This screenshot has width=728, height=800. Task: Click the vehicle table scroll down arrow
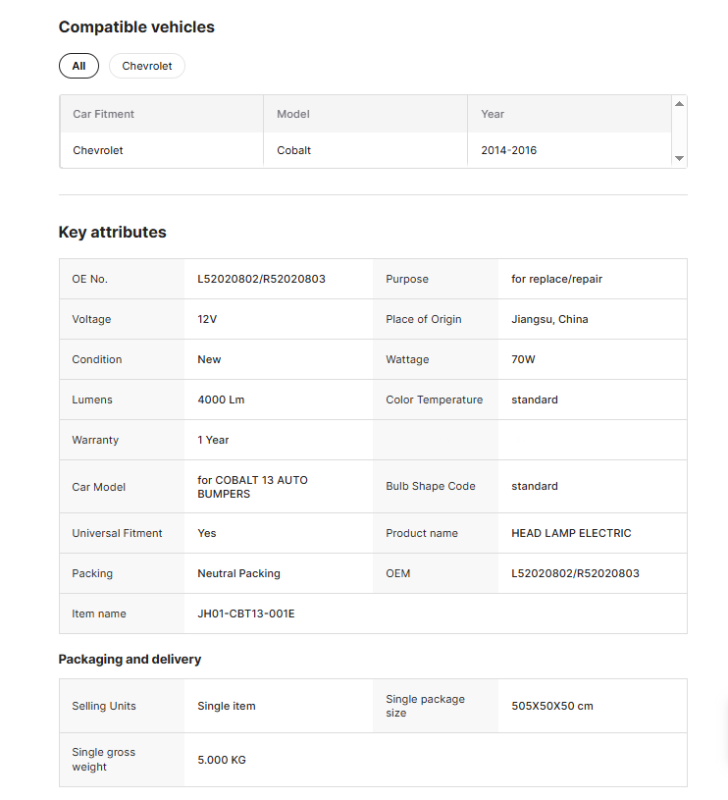pos(679,158)
